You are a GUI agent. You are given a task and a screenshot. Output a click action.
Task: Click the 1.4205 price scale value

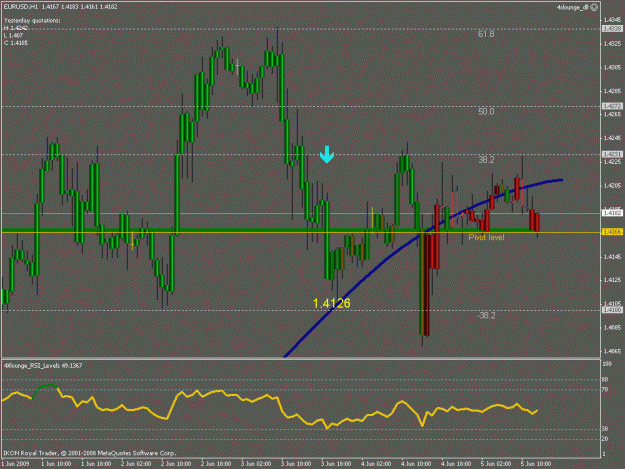[x=613, y=186]
